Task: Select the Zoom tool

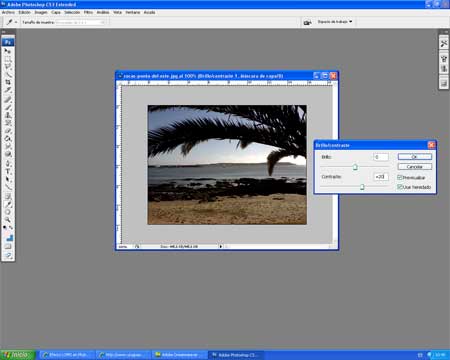Action: pos(8,220)
